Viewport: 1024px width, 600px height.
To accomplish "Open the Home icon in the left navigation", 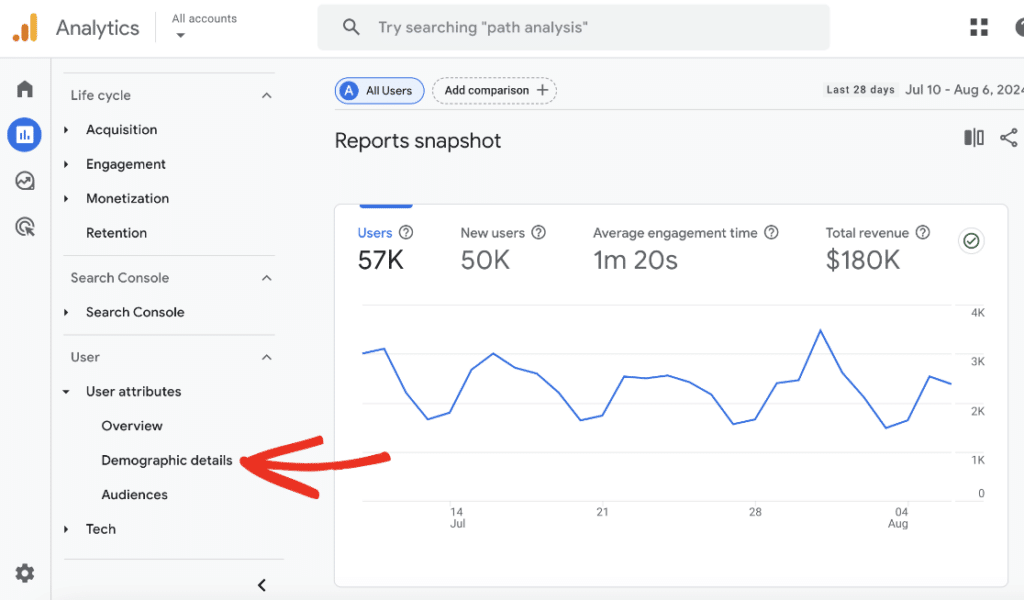I will pyautogui.click(x=24, y=88).
